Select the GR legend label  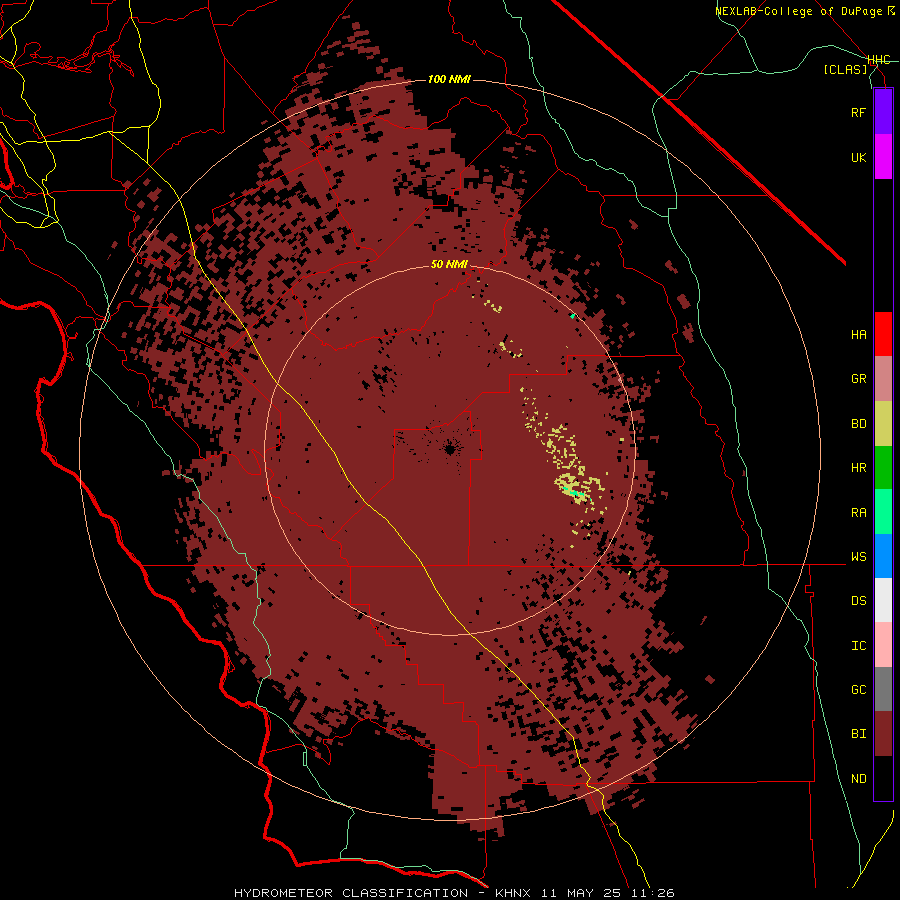coord(858,379)
